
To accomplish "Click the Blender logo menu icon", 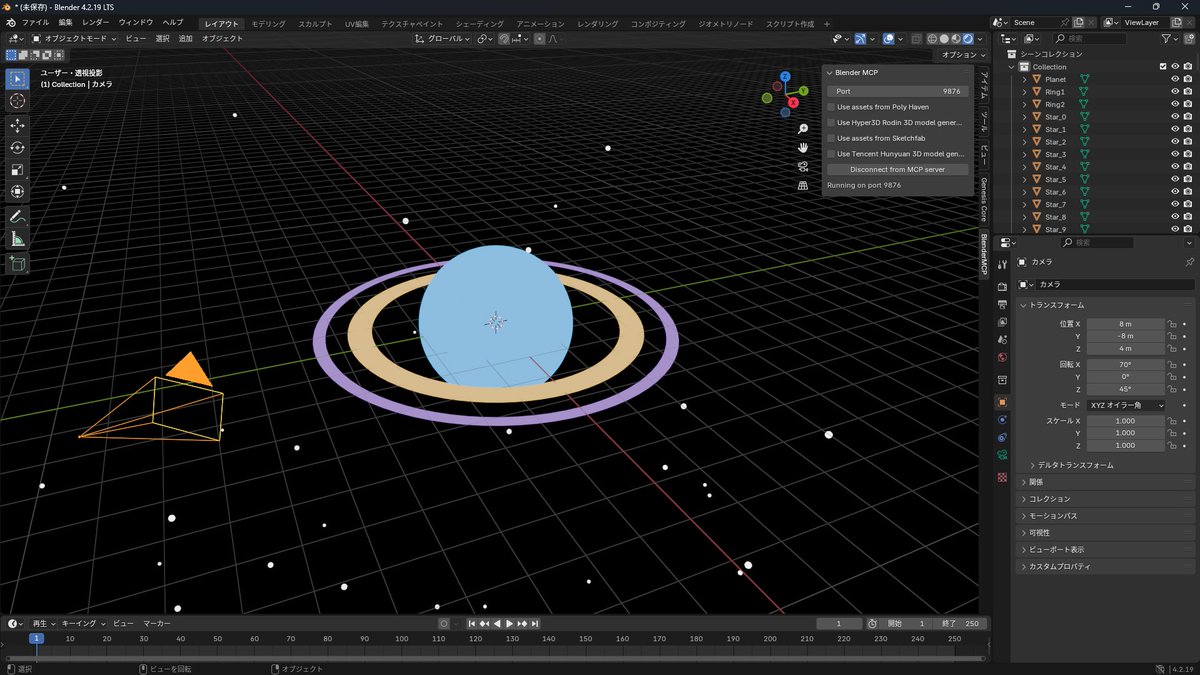I will [x=11, y=22].
